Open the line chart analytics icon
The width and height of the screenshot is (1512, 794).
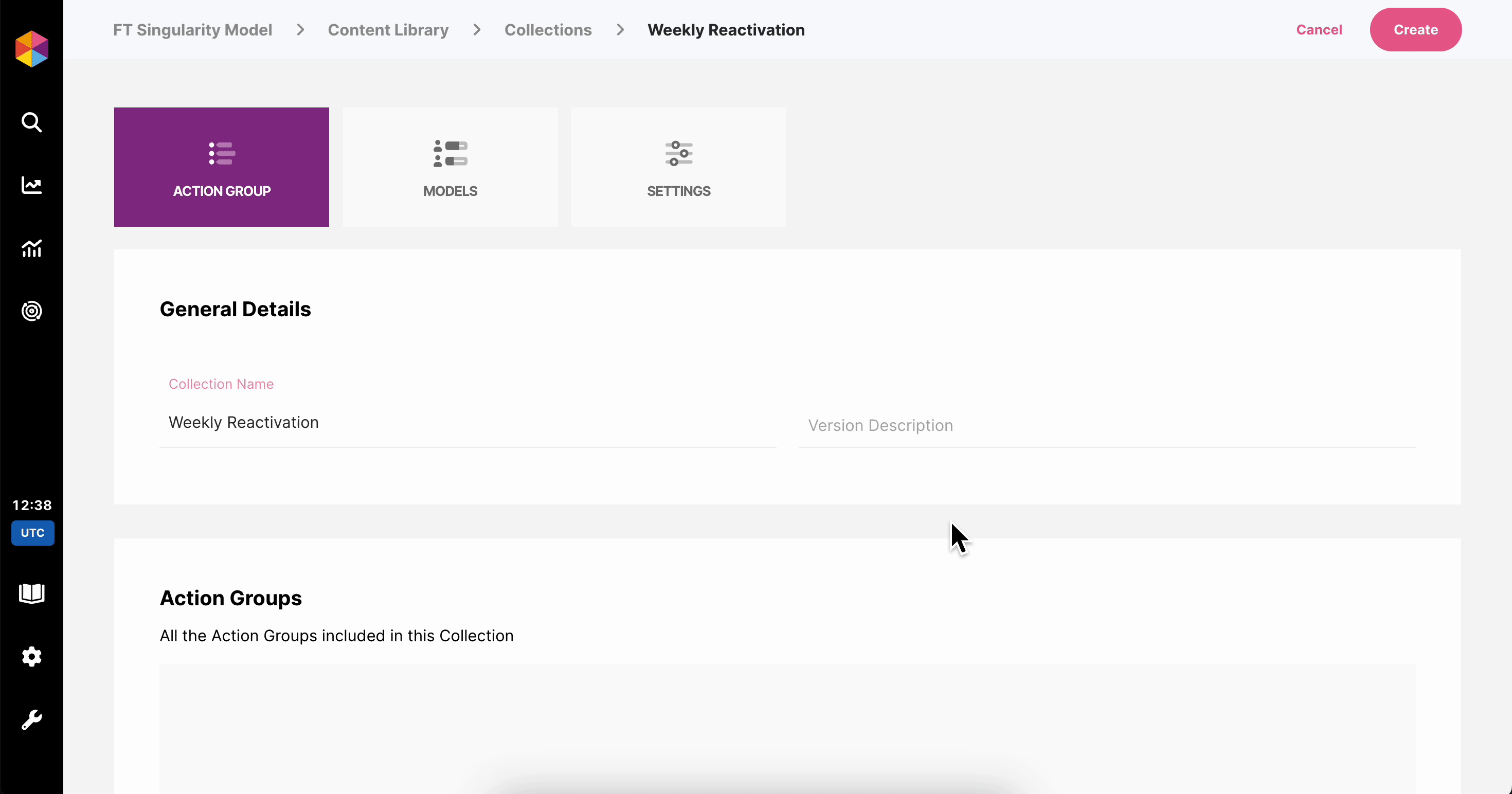tap(32, 186)
